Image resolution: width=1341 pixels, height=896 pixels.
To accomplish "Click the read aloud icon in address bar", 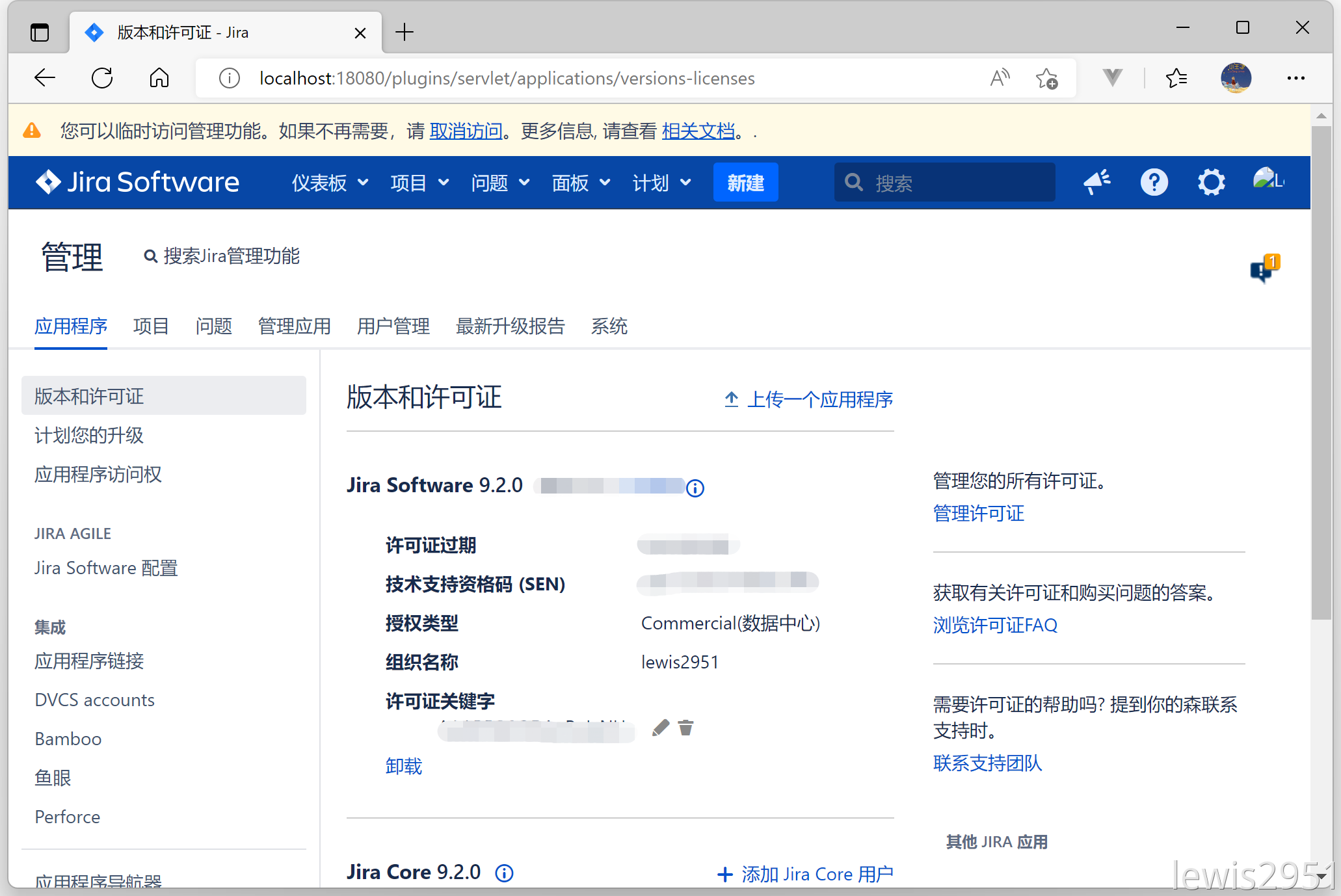I will [x=1000, y=78].
